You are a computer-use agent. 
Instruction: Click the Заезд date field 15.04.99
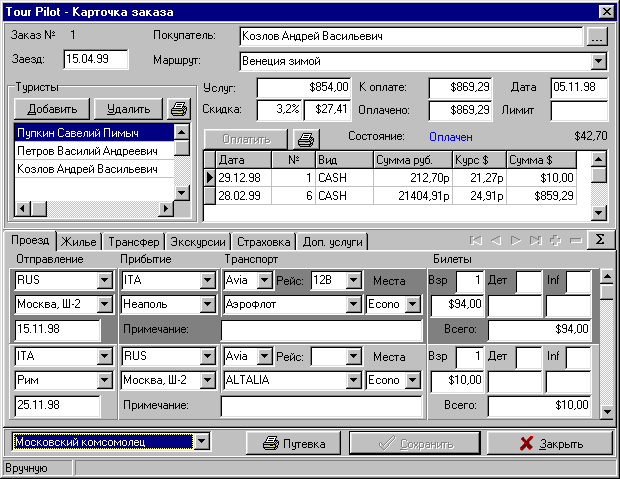pos(96,59)
